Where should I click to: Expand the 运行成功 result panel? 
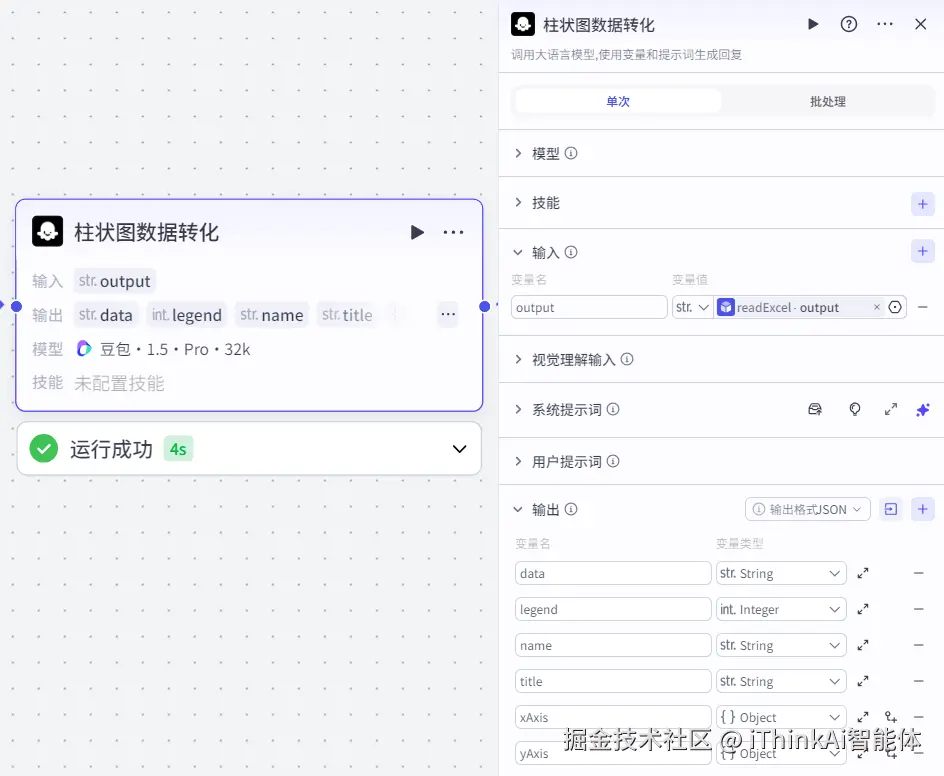pyautogui.click(x=459, y=449)
